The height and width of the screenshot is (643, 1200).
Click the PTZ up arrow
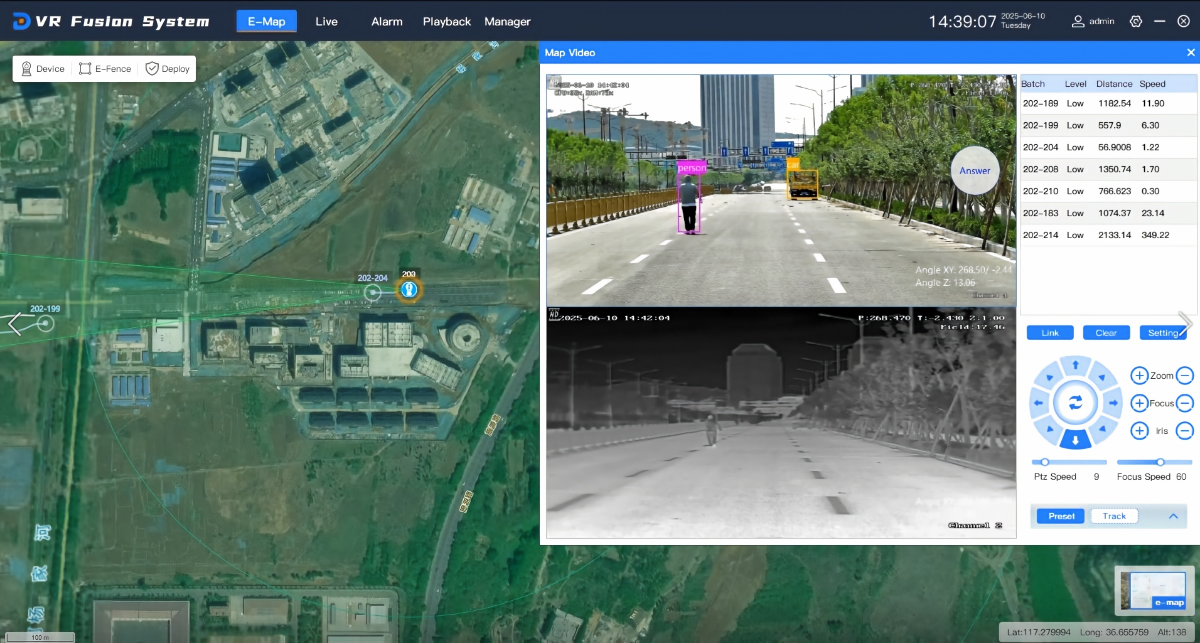click(1075, 365)
